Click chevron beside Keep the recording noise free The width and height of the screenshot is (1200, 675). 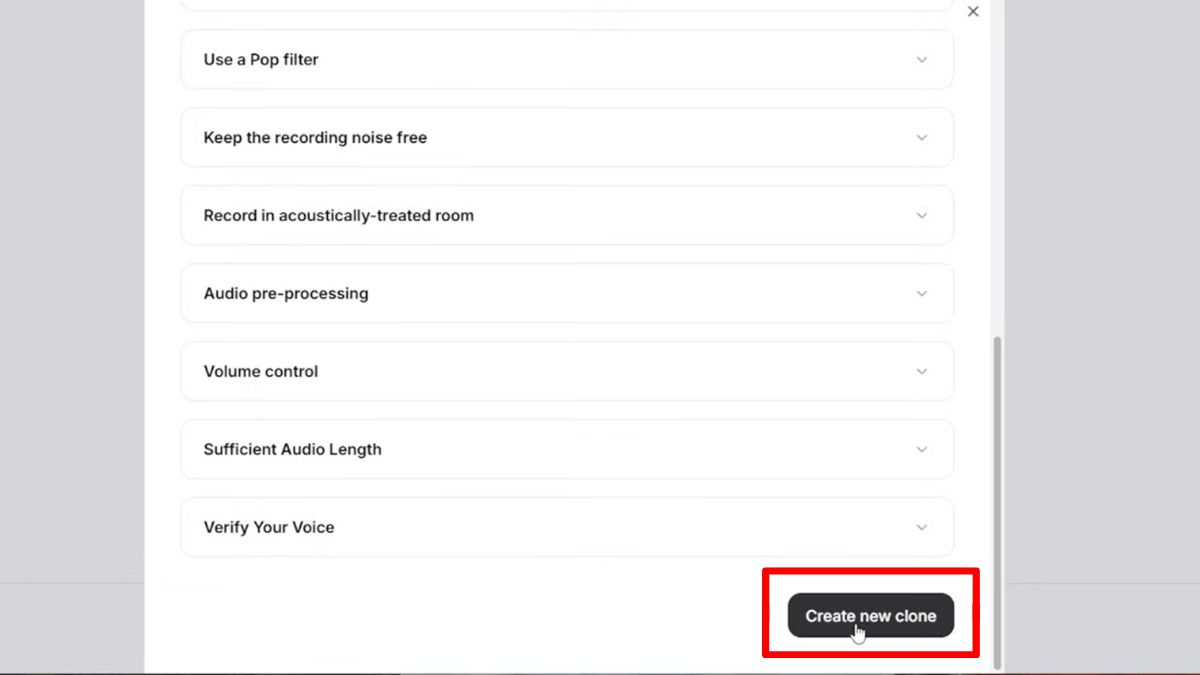pos(922,138)
